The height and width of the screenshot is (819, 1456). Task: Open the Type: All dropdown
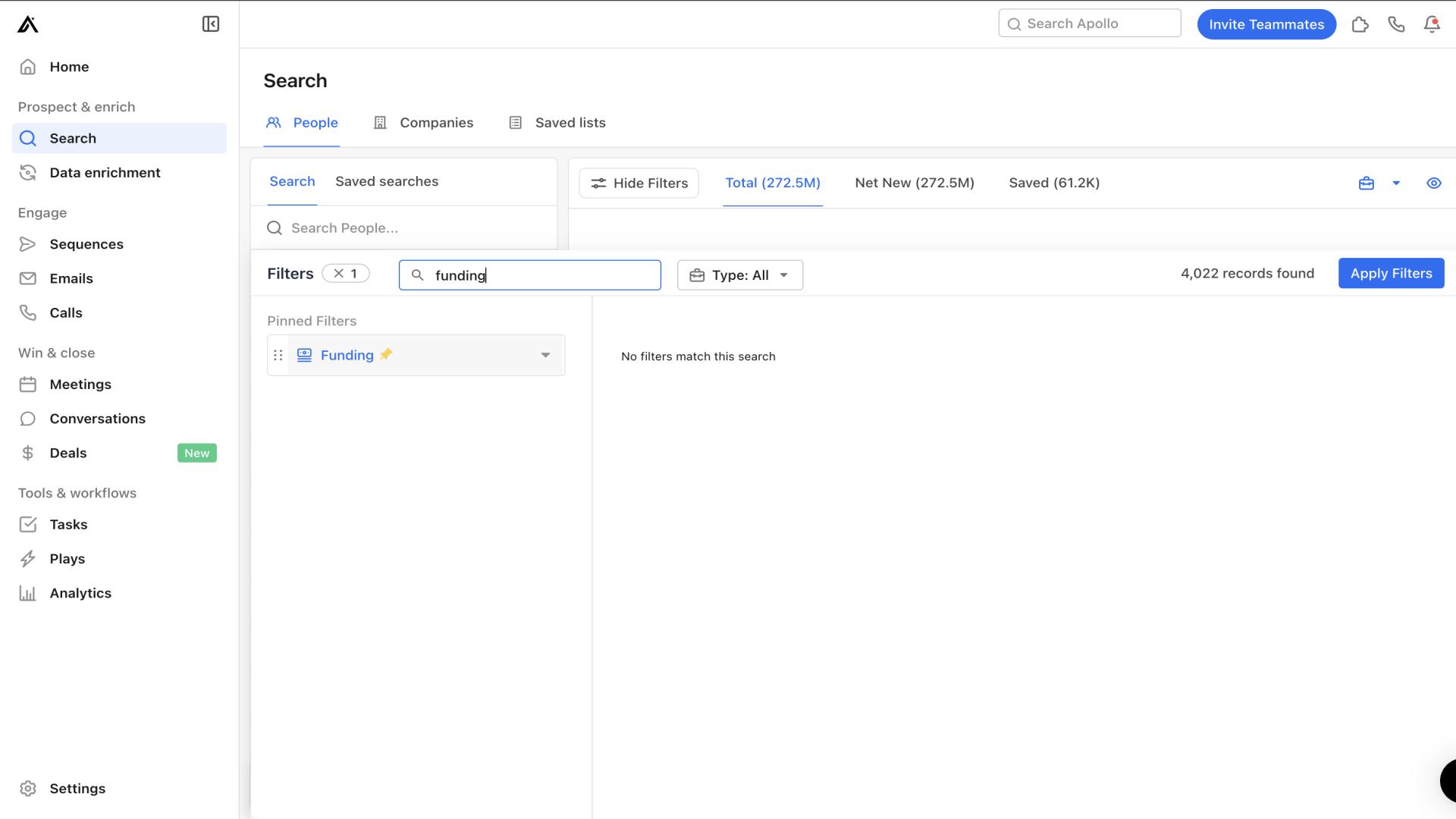pos(740,275)
